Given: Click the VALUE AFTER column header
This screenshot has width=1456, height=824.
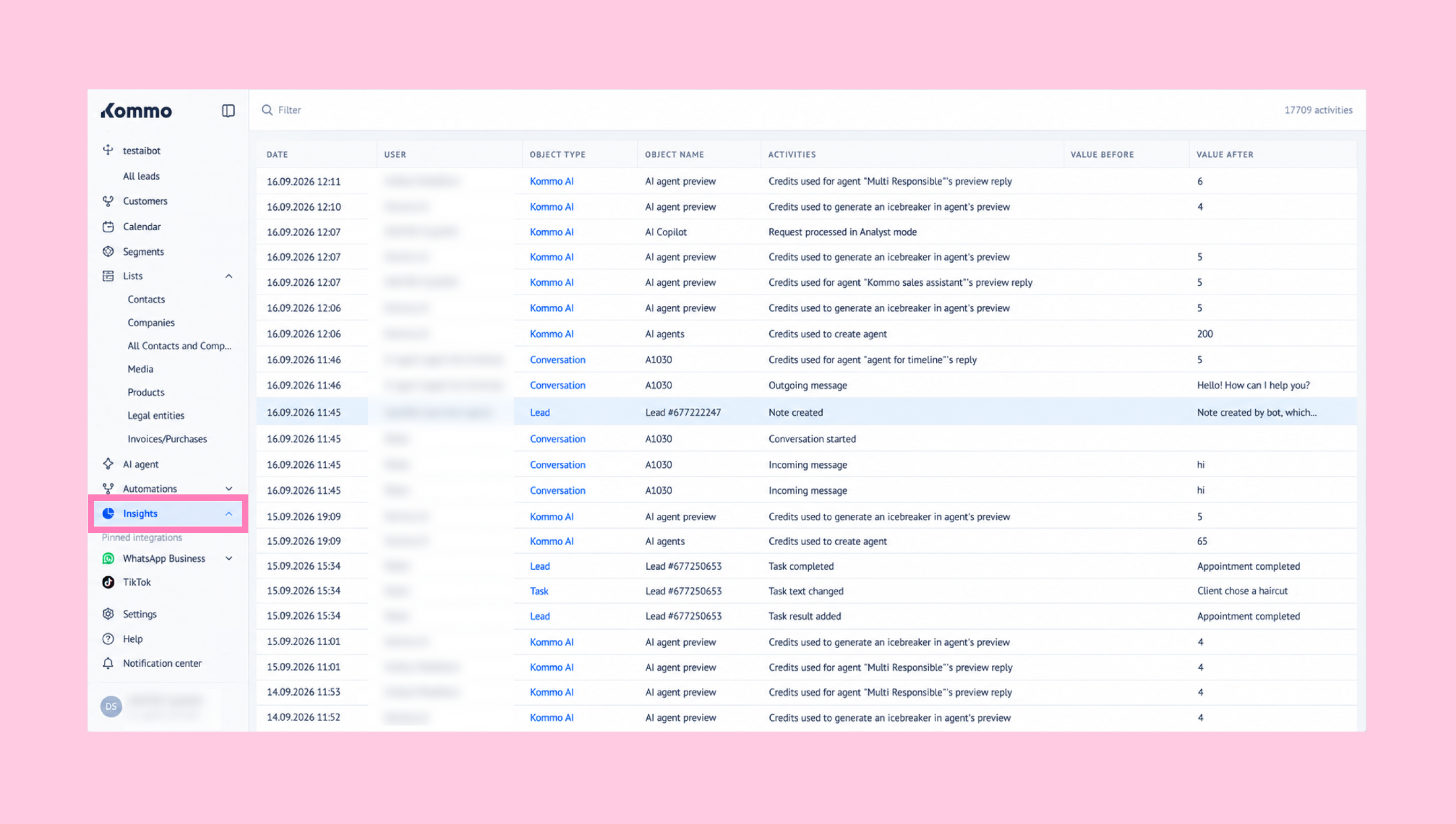Looking at the screenshot, I should [x=1225, y=155].
